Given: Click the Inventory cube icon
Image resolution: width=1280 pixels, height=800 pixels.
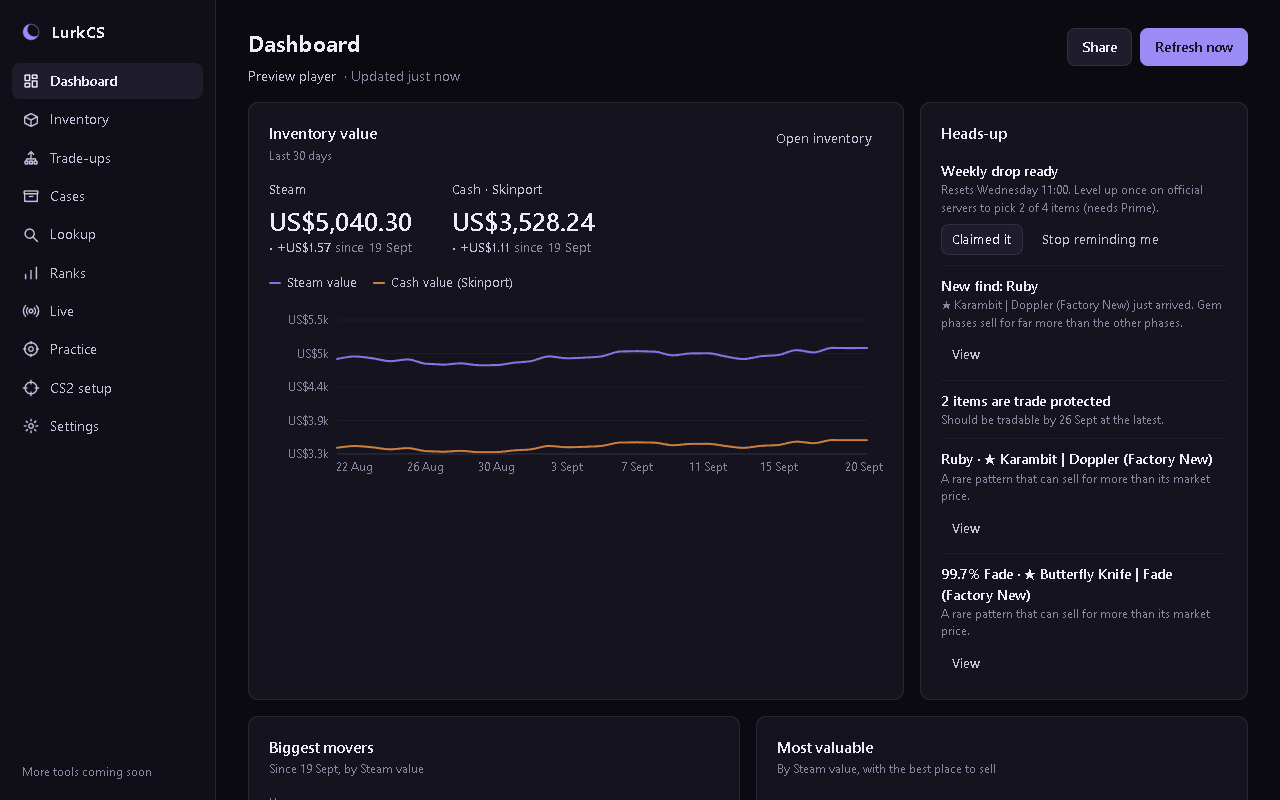Looking at the screenshot, I should coord(31,119).
